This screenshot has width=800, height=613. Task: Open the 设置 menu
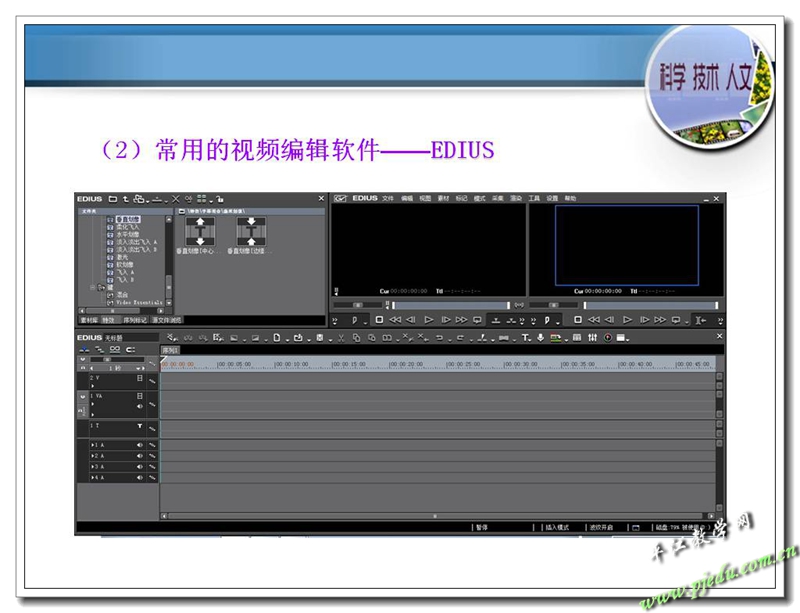[x=553, y=199]
